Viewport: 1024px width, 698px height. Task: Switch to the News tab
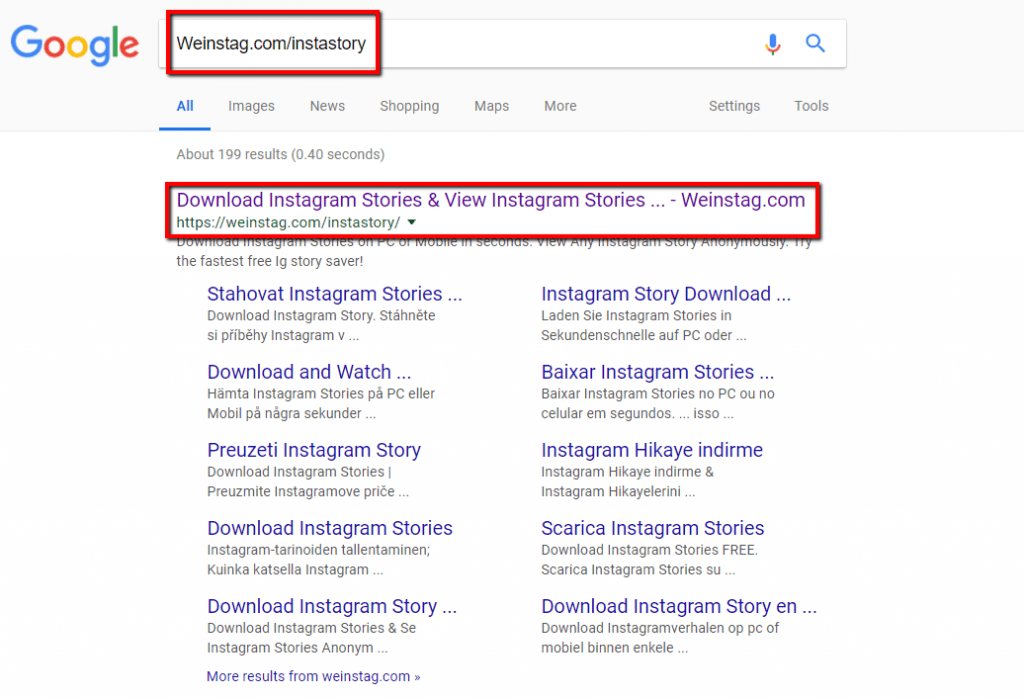point(327,106)
